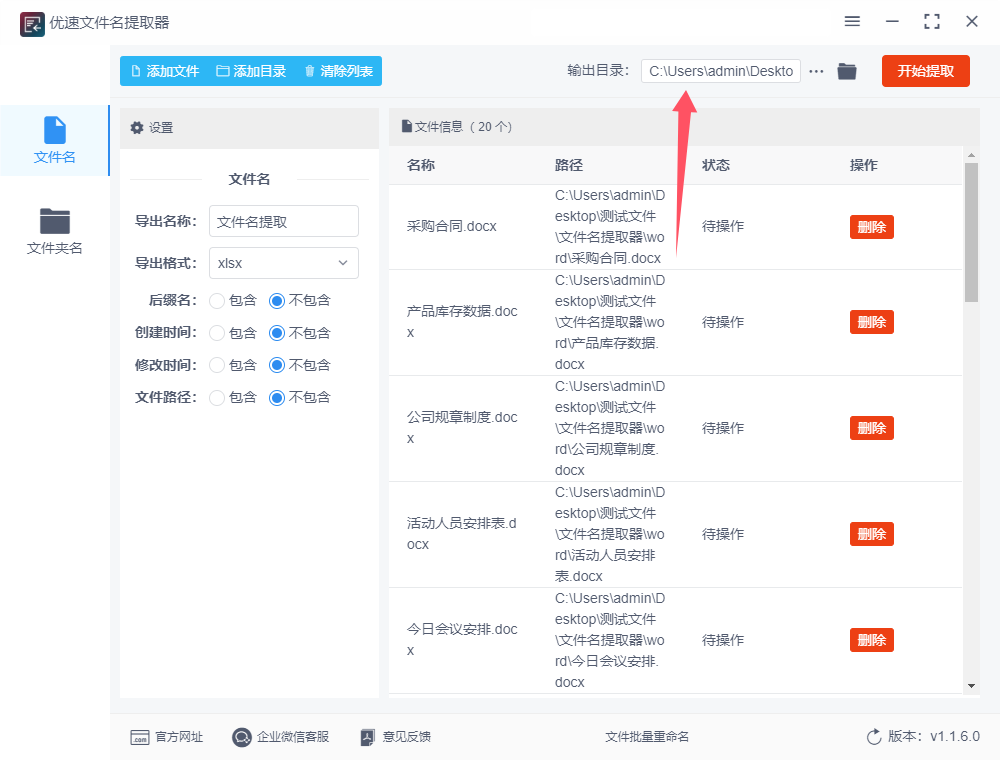Click the 文件批量重命名 link
Screen dimensions: 1000x760
point(647,737)
